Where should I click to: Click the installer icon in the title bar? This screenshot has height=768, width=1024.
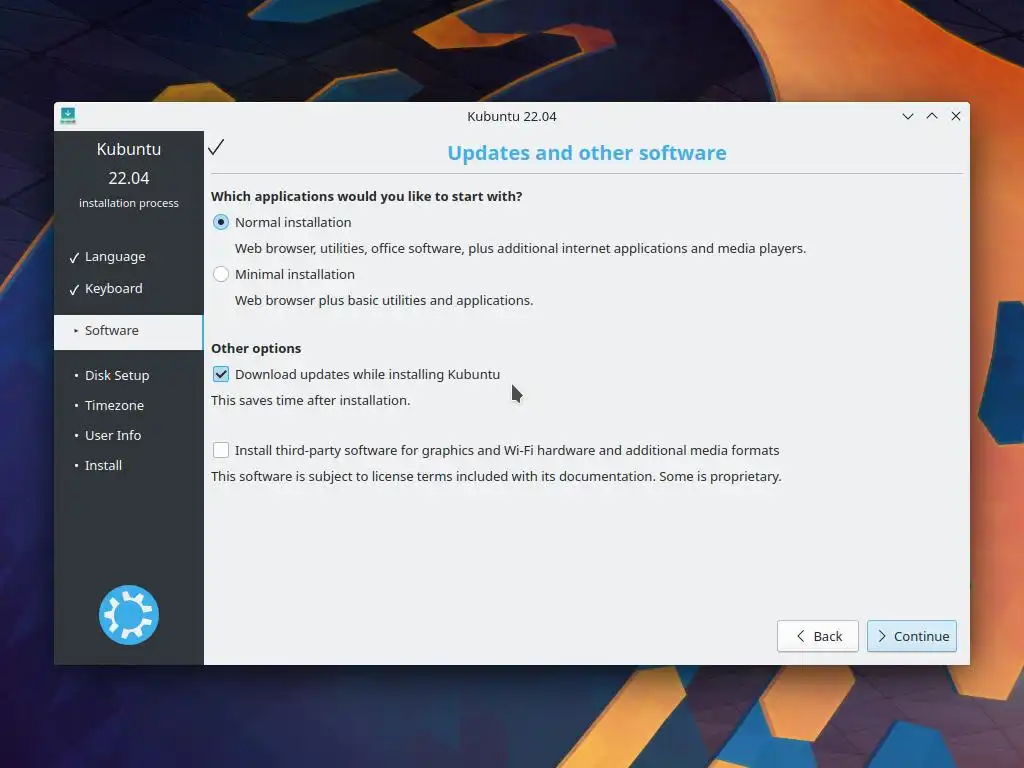coord(68,116)
